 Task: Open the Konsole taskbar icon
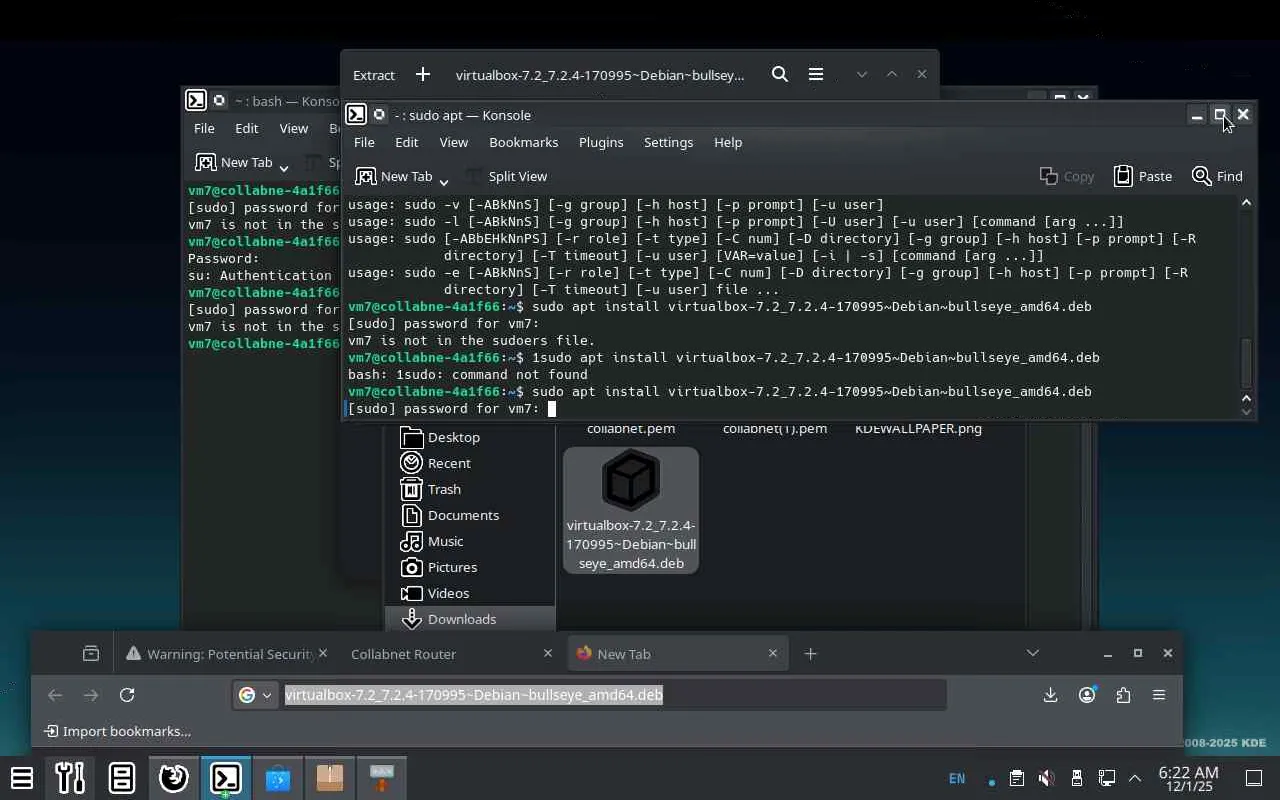pyautogui.click(x=226, y=777)
